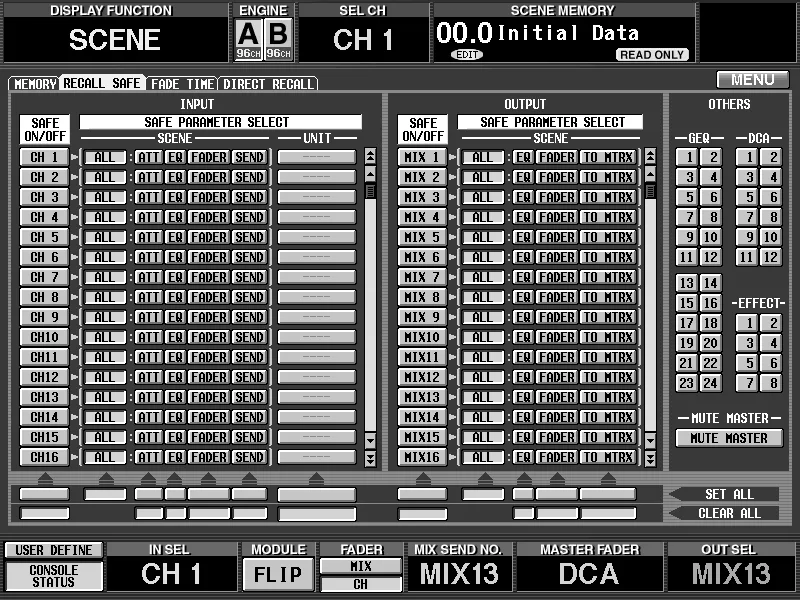Set fader mode to CH
800x600 pixels.
click(361, 584)
